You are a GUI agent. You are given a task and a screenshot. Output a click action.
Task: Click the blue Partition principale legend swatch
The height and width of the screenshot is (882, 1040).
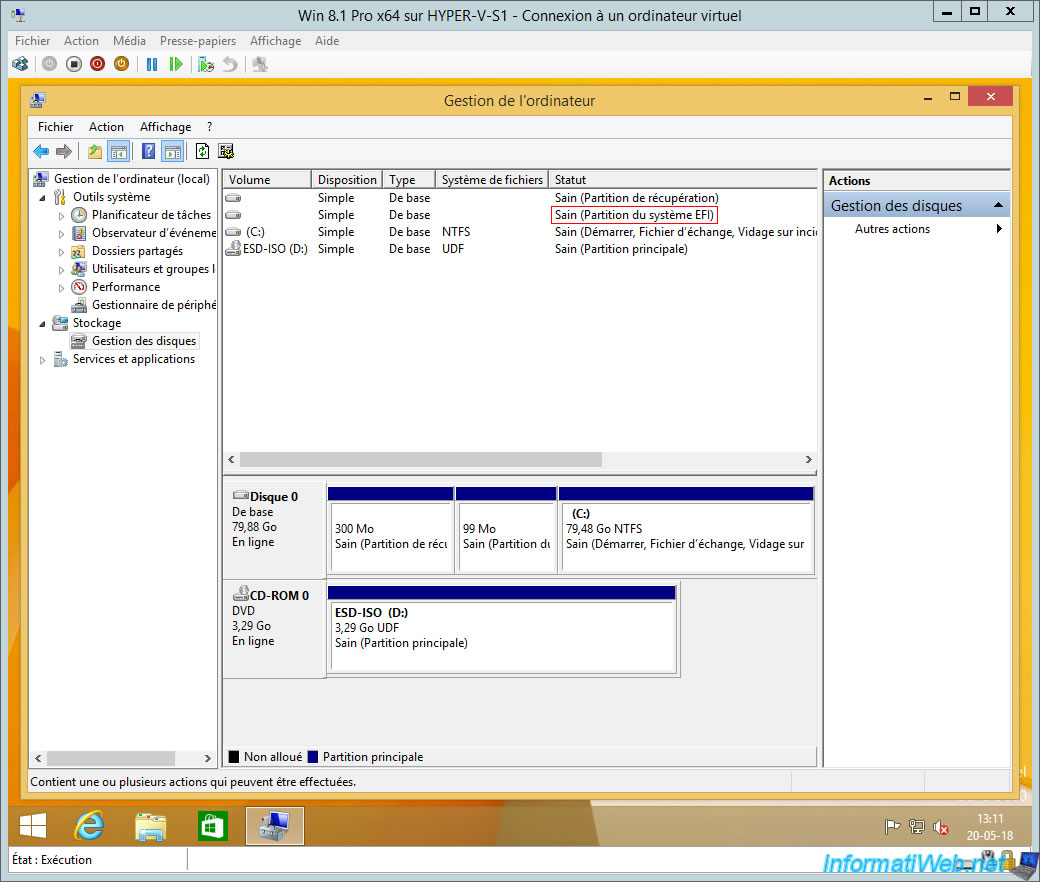click(x=312, y=757)
